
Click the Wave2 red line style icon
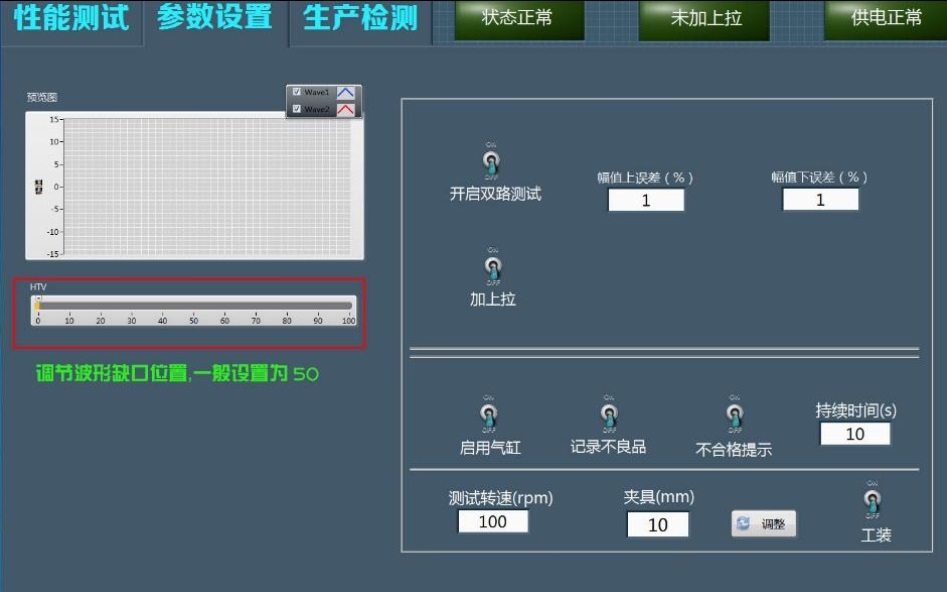pos(345,109)
